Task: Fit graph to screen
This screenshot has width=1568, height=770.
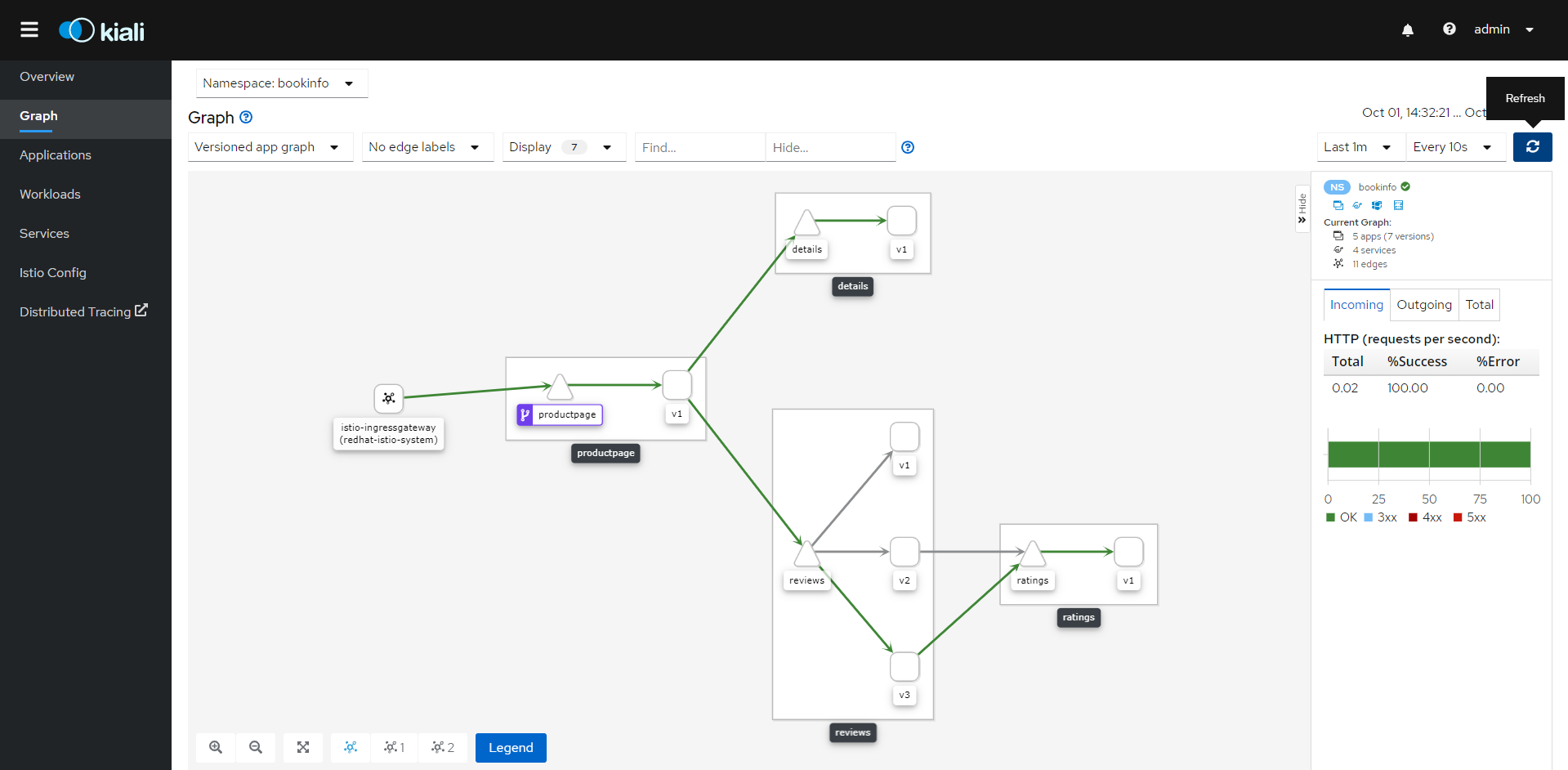Action: [303, 747]
